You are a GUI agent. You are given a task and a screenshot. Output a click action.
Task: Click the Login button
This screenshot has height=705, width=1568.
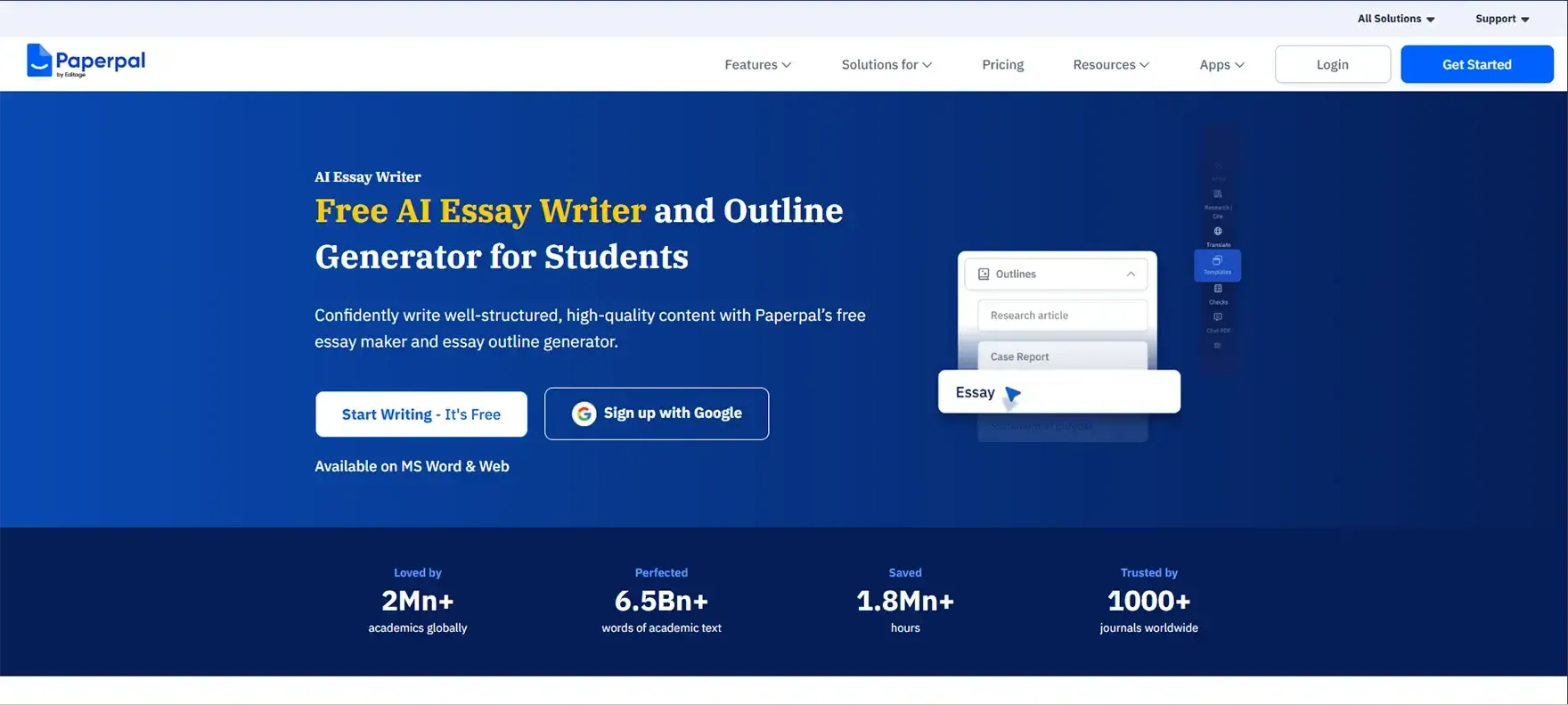click(1332, 65)
